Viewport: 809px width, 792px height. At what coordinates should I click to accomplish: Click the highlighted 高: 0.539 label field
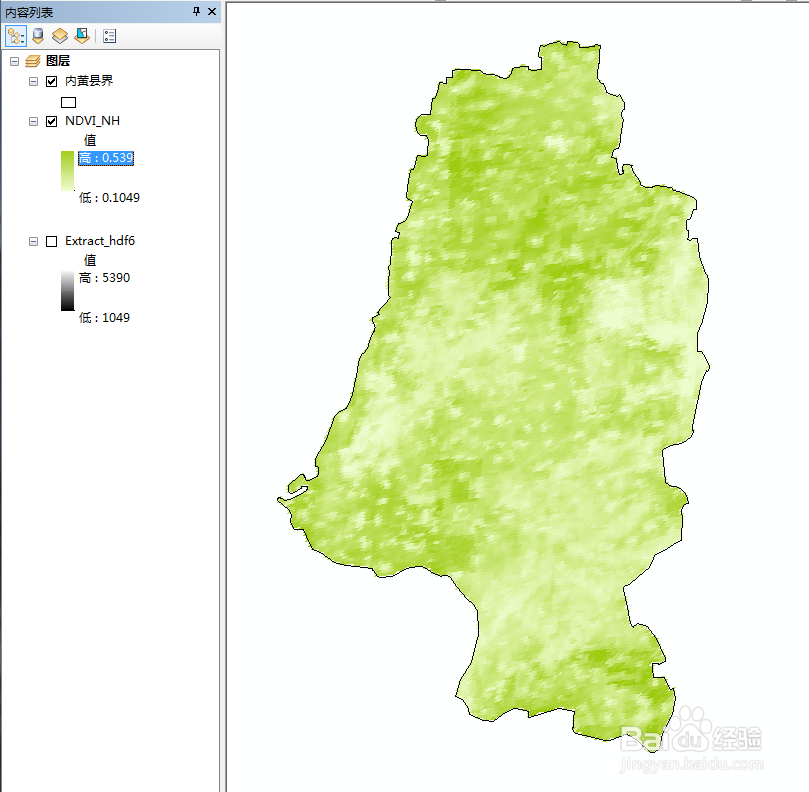coord(106,158)
